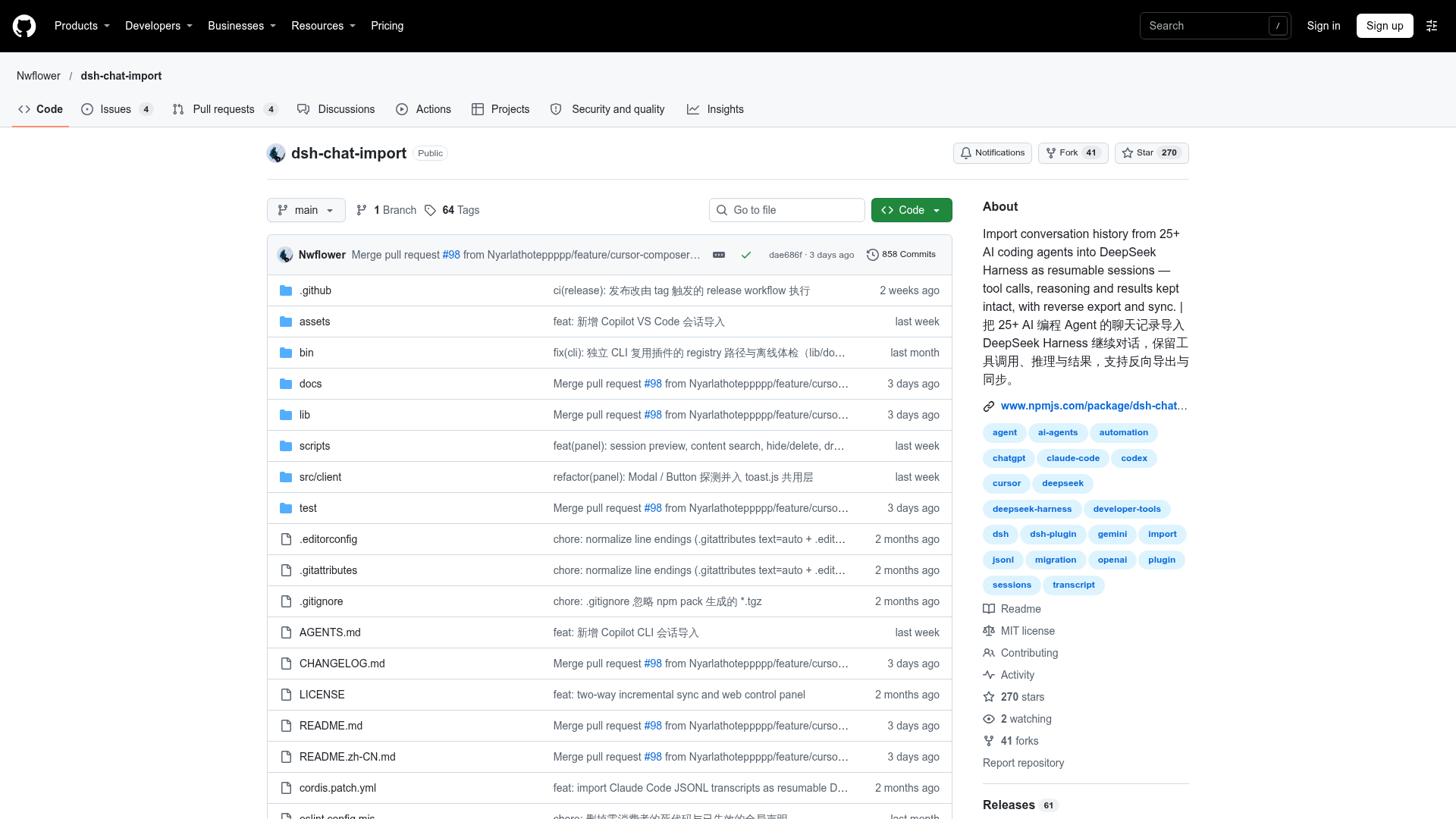Open the settings sliders icon near Sign up

(x=1432, y=26)
